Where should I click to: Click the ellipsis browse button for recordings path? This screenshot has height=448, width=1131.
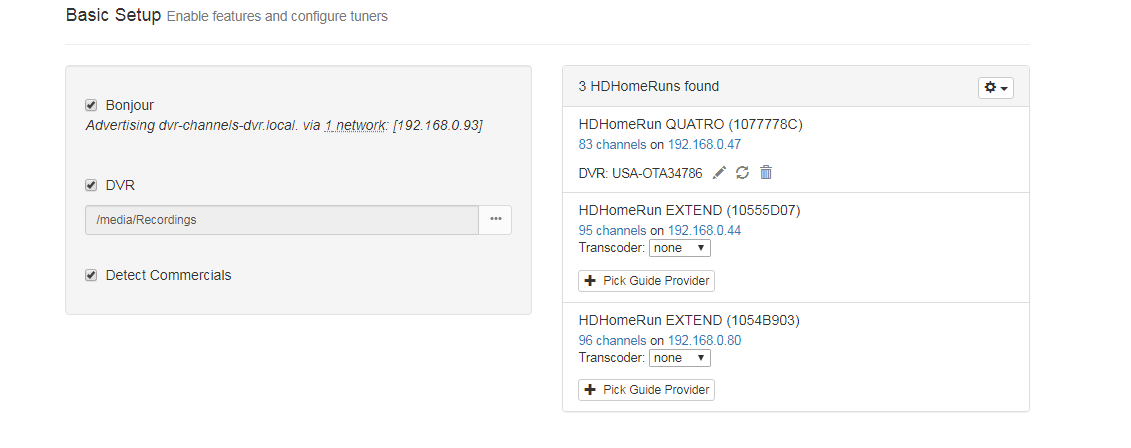pos(495,220)
